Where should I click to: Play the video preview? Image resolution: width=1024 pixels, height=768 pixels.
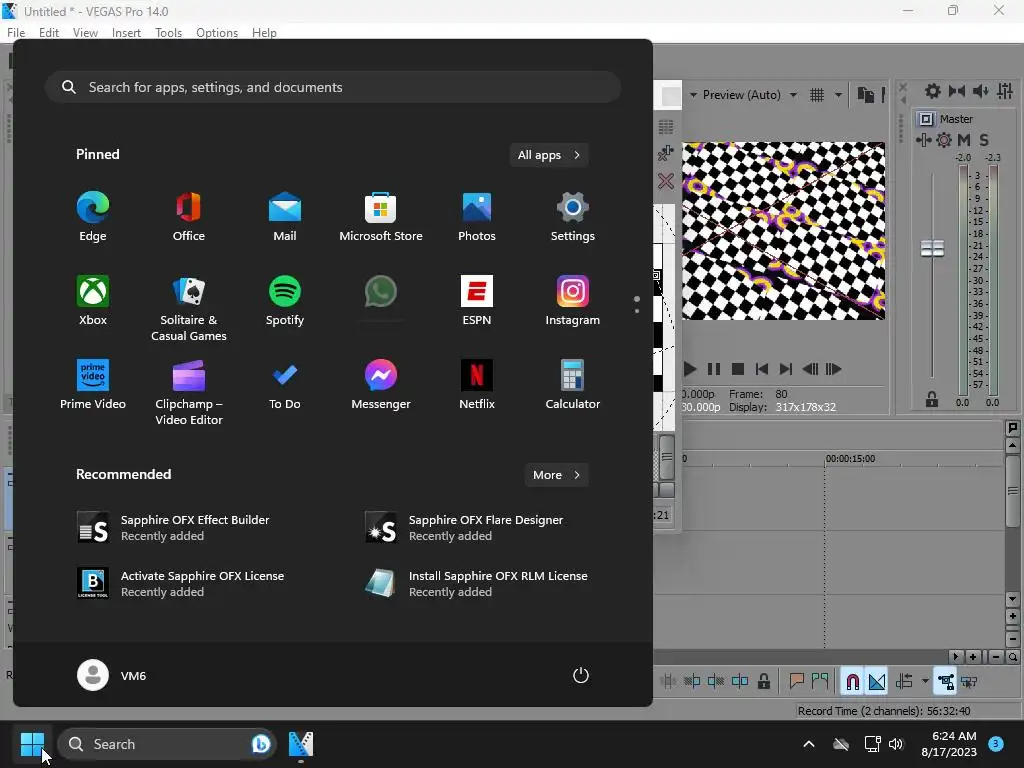pyautogui.click(x=690, y=369)
